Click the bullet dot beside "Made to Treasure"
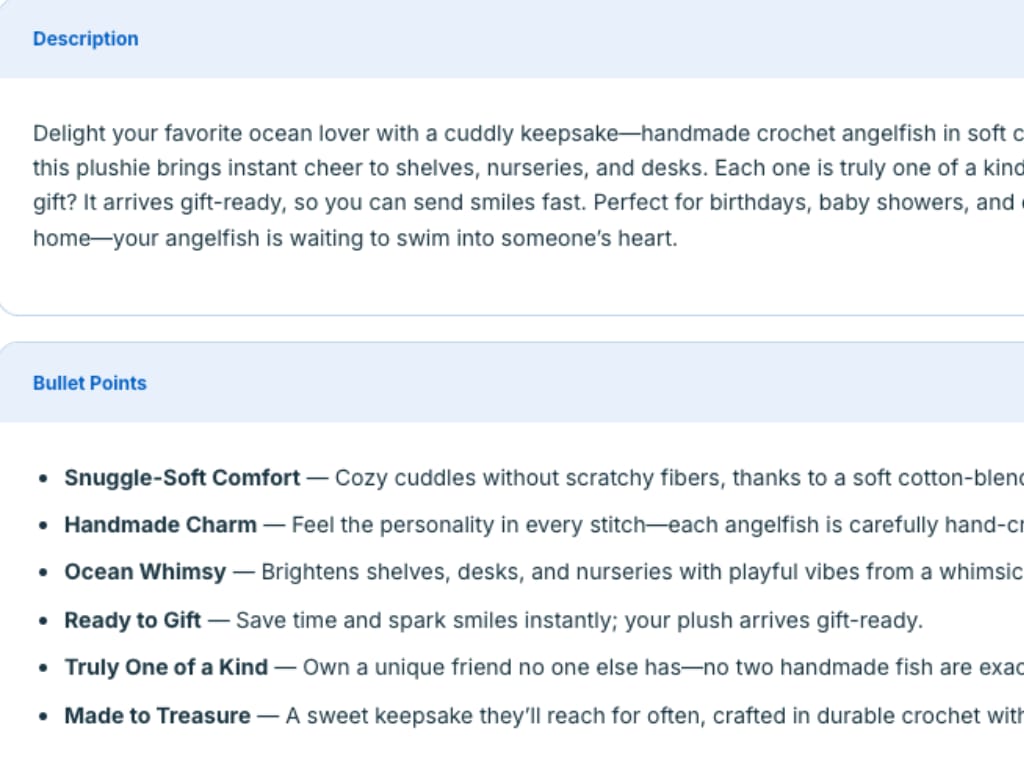 point(42,716)
